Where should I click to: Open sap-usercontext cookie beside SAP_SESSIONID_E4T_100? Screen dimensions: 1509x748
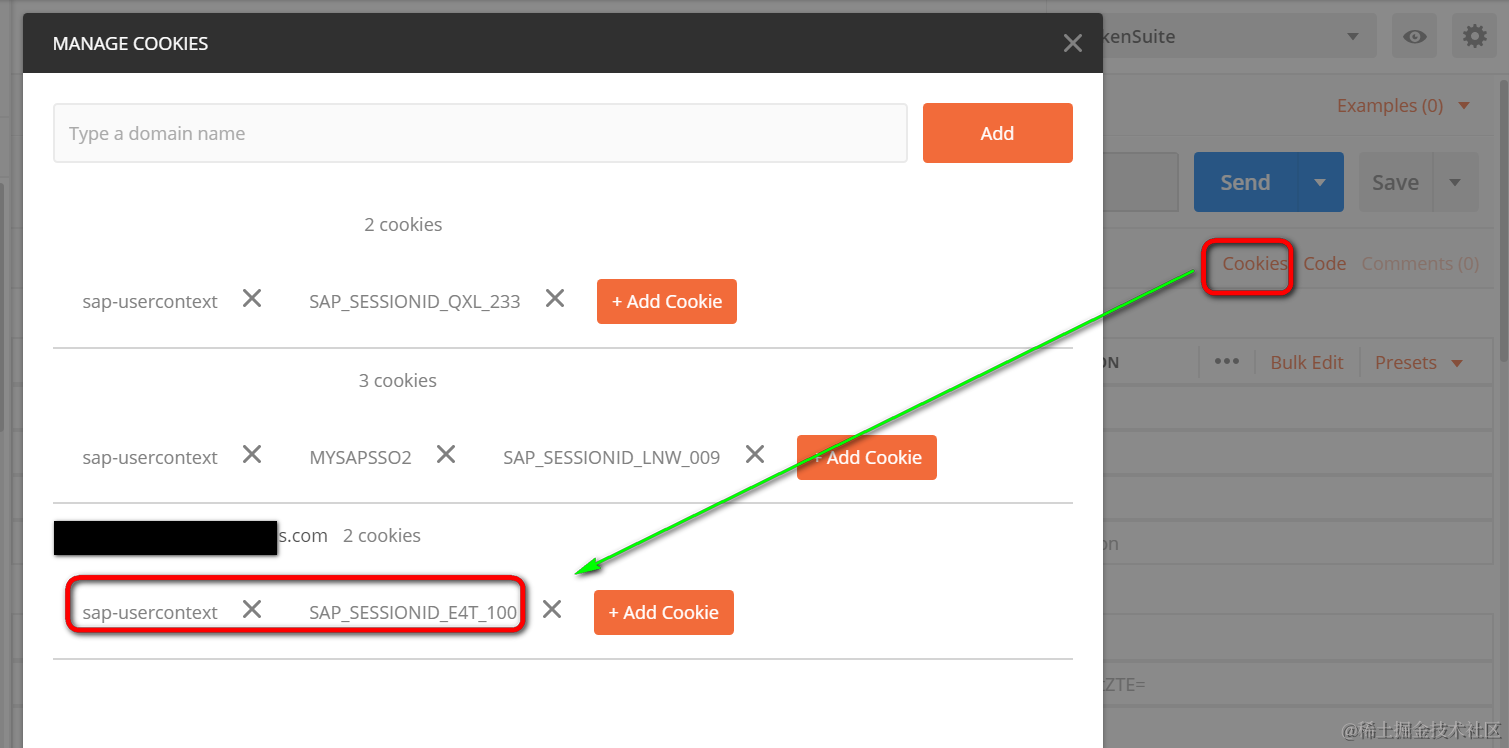150,613
